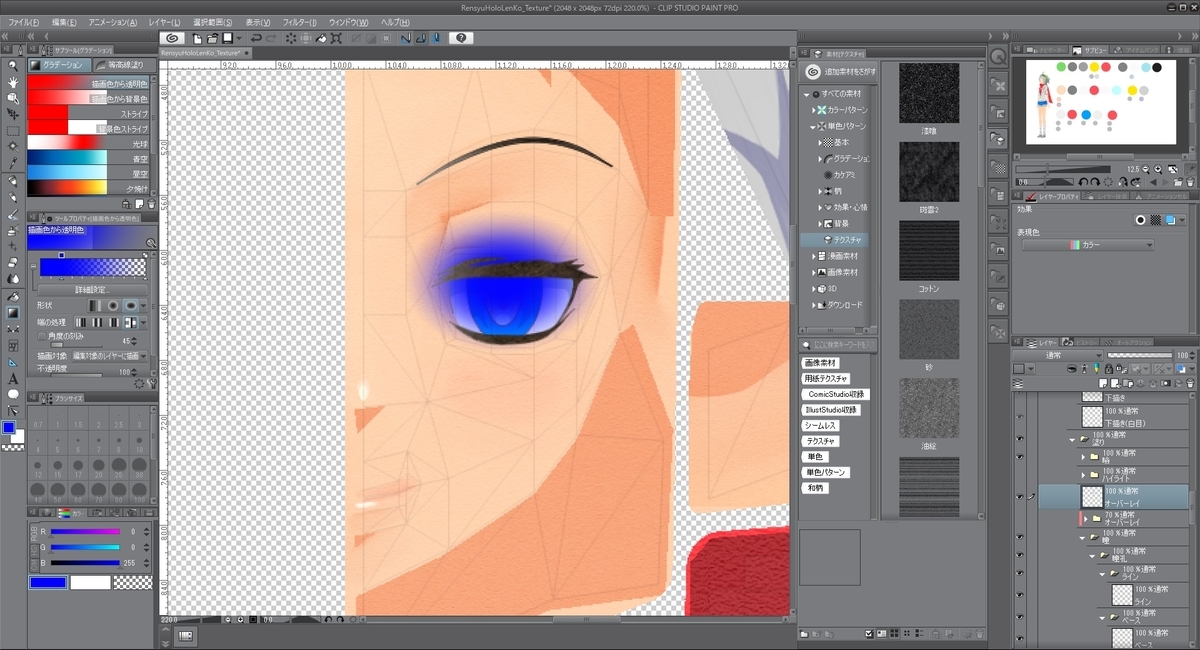The image size is (1200, 650).
Task: Open the 編集(E) menu
Action: (x=65, y=21)
